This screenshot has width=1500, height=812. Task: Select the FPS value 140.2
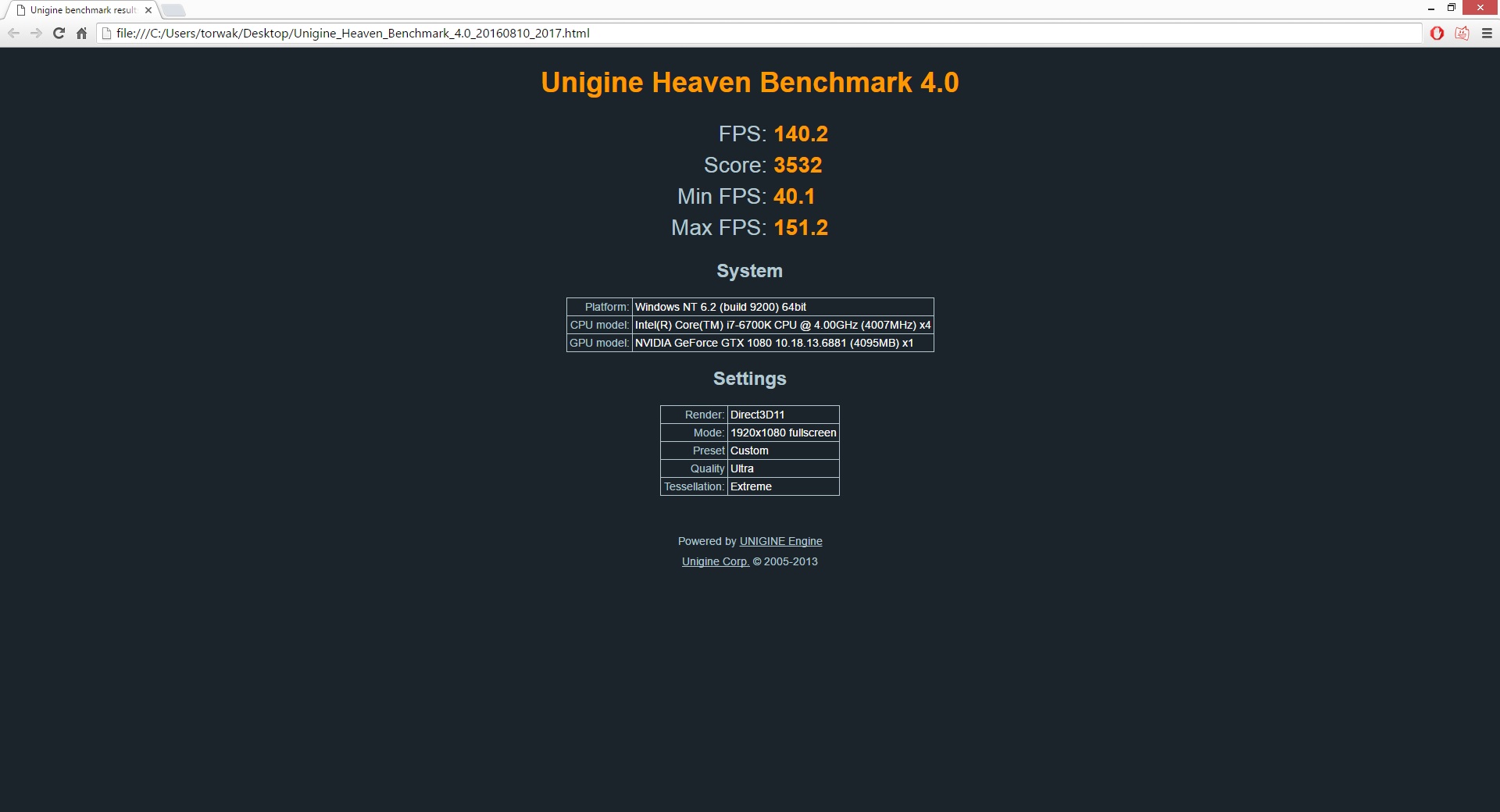801,134
